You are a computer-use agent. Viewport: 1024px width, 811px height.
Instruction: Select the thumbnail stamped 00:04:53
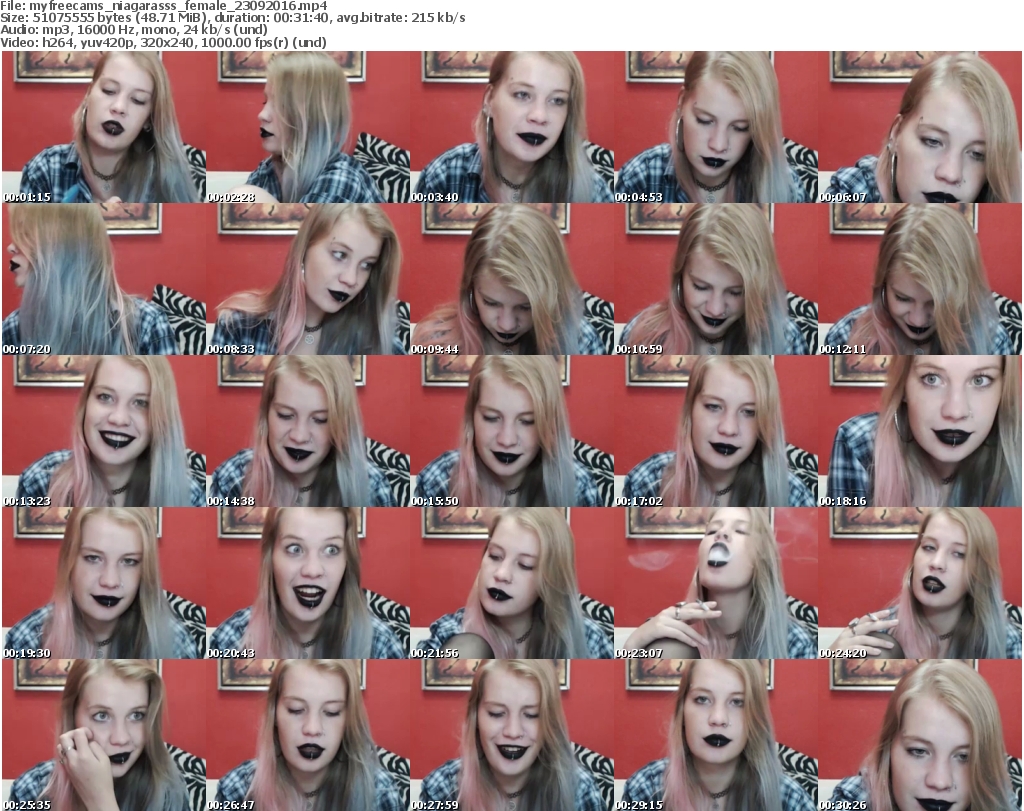[716, 127]
